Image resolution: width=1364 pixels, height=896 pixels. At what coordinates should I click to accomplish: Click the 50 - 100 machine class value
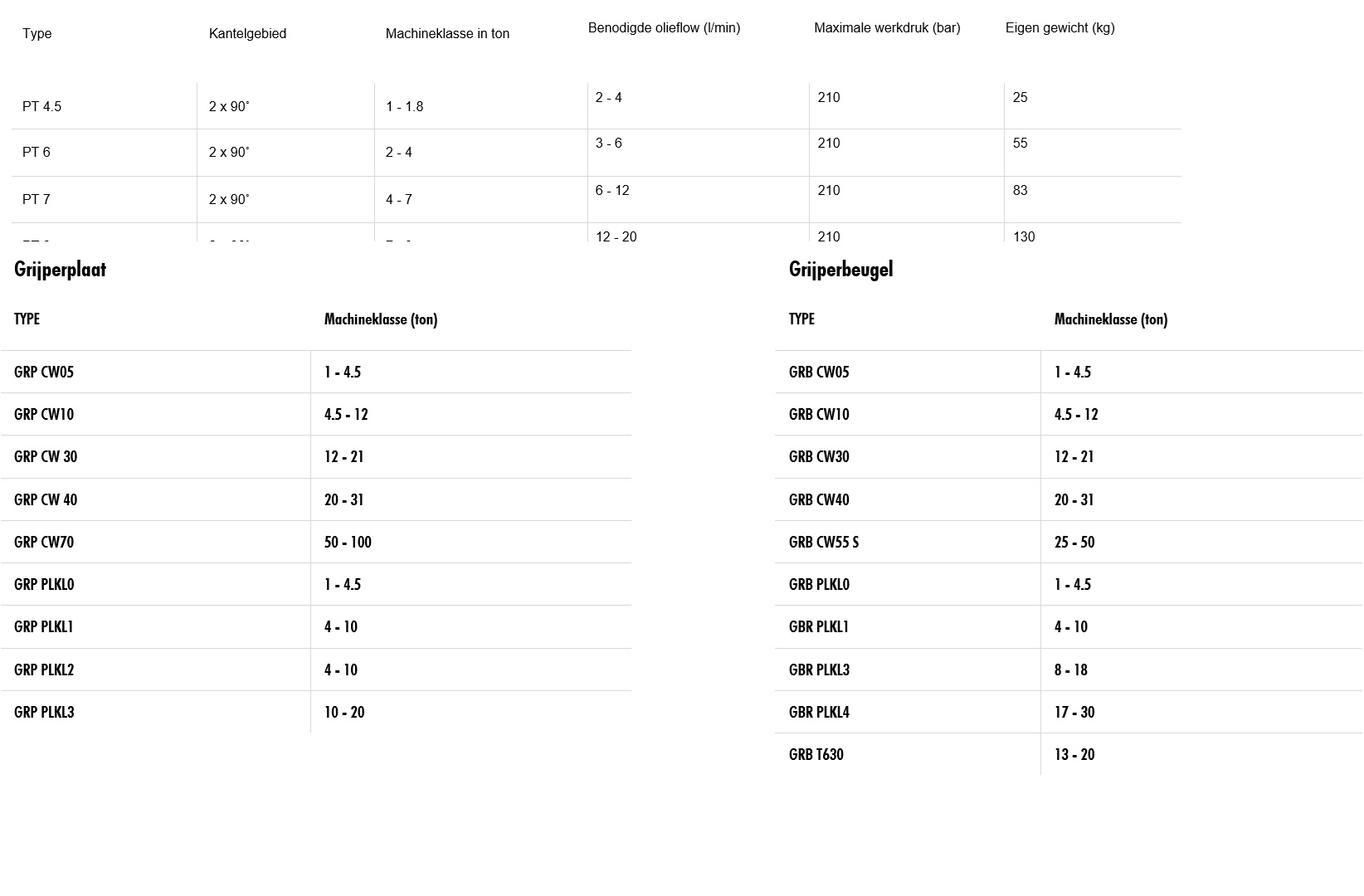348,543
